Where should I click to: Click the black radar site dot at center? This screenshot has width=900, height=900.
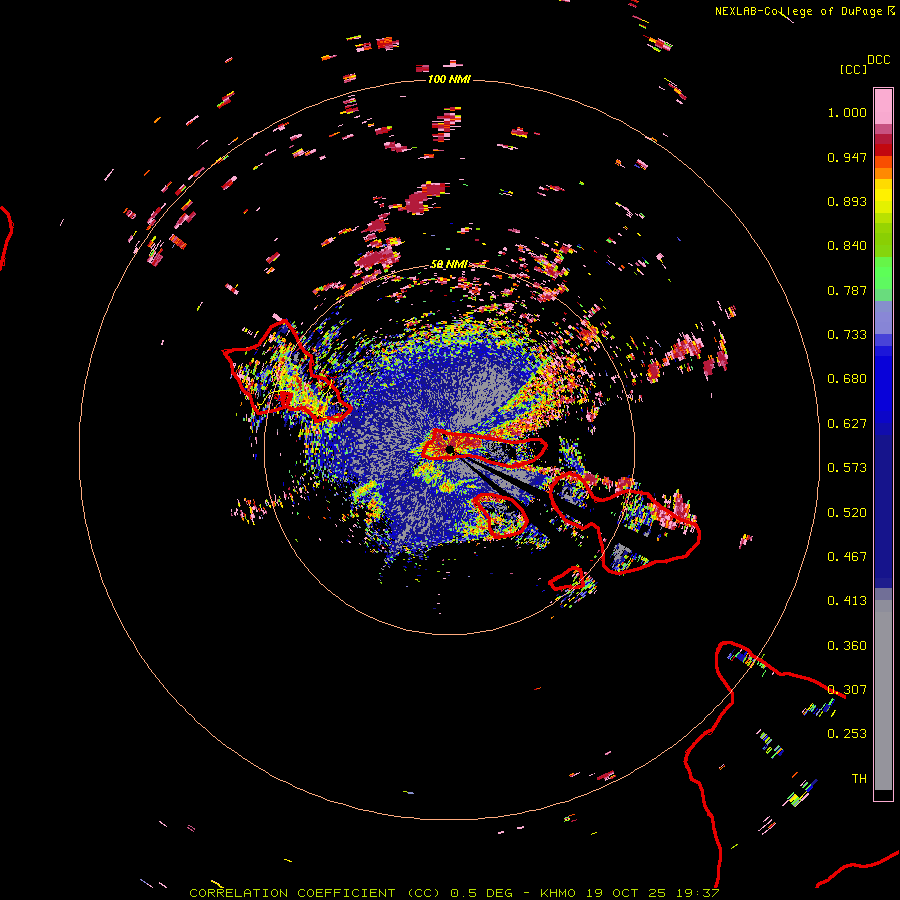450,449
